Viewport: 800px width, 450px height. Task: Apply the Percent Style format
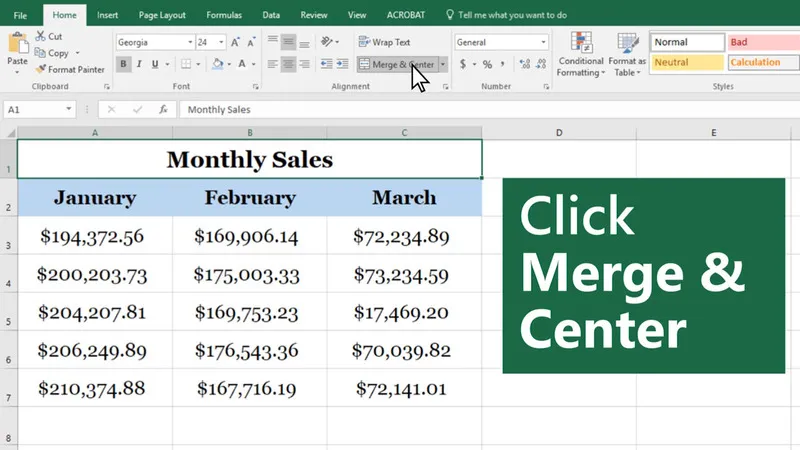click(487, 64)
